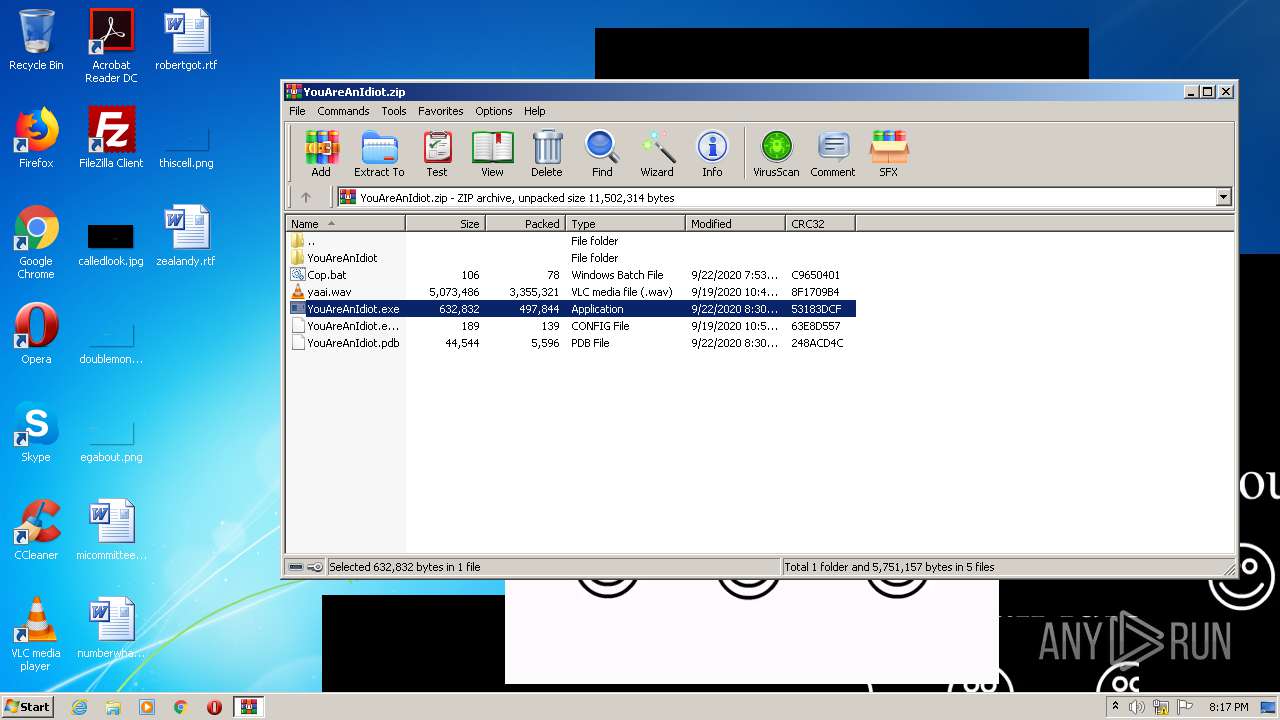The height and width of the screenshot is (720, 1280).
Task: Select the parent folder '..' entry
Action: (x=570, y=241)
